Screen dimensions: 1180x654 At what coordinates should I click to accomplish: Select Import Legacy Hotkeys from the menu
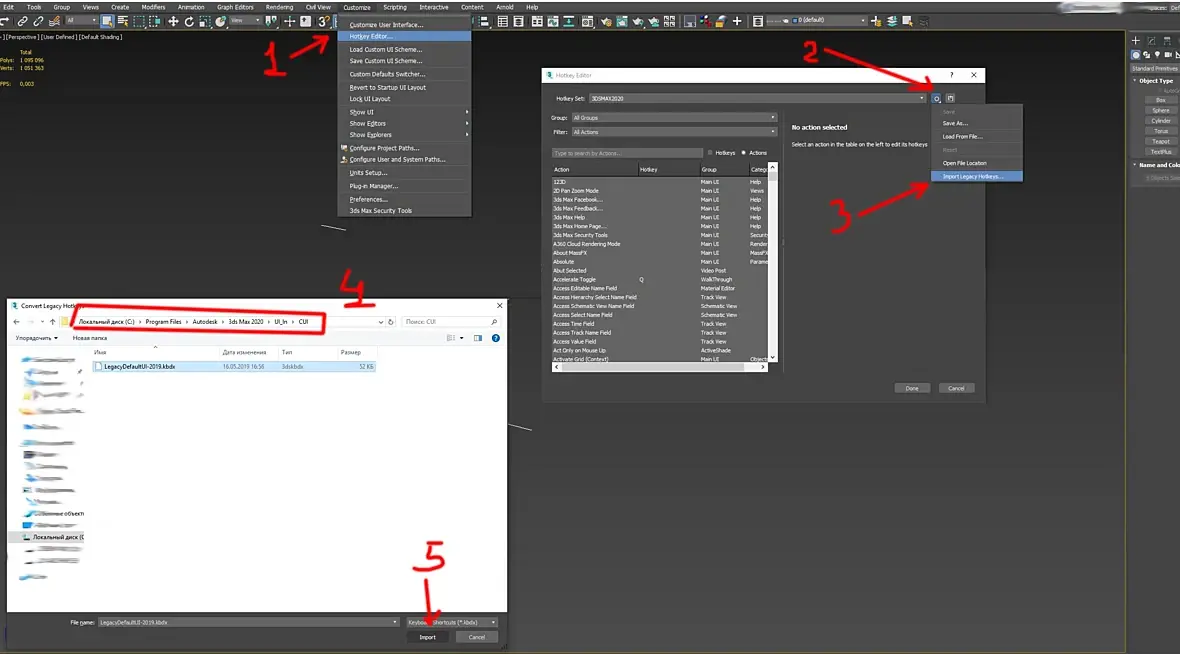pos(977,177)
